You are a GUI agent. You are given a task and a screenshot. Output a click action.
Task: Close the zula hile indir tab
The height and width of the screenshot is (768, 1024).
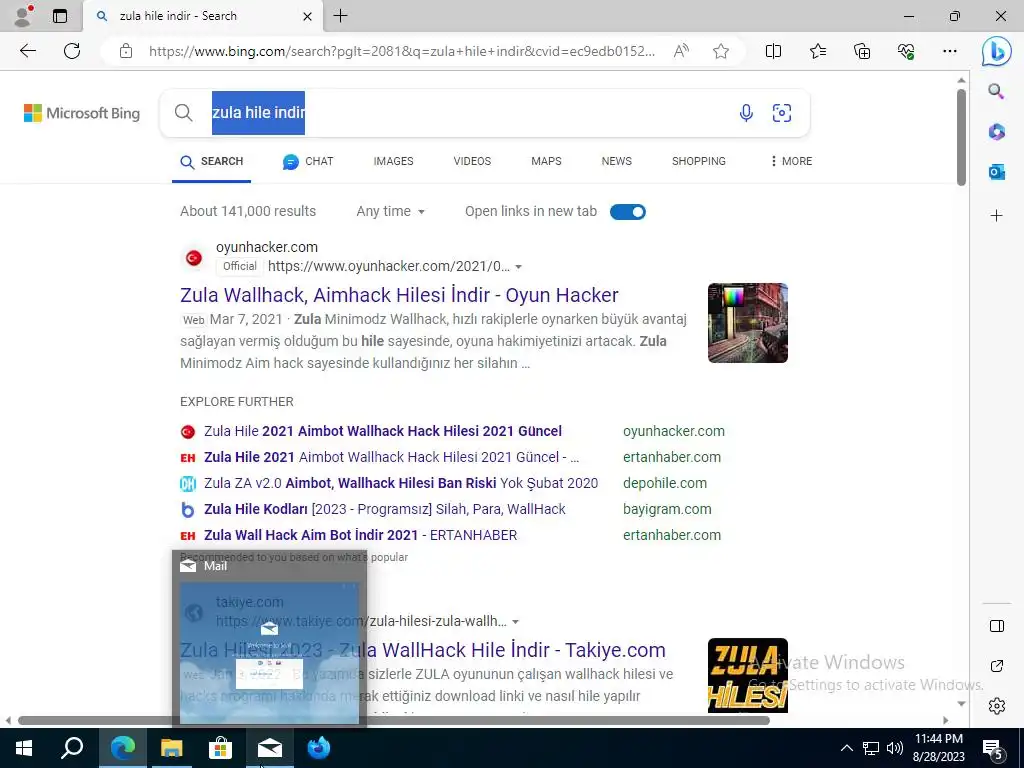[308, 16]
